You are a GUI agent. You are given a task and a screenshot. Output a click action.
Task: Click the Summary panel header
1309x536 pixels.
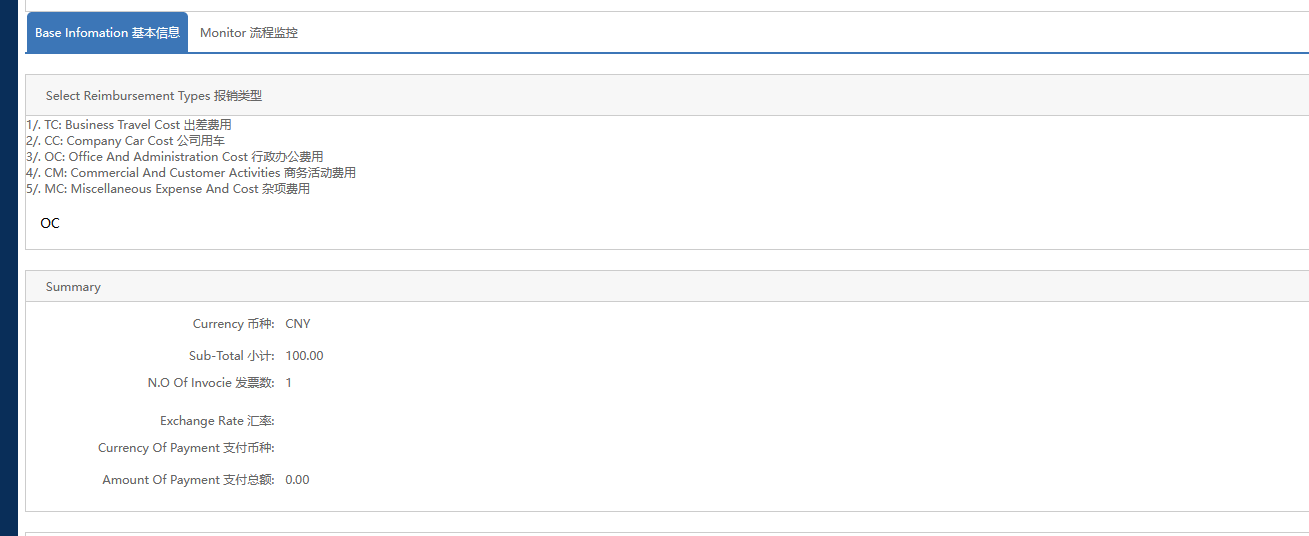[73, 287]
